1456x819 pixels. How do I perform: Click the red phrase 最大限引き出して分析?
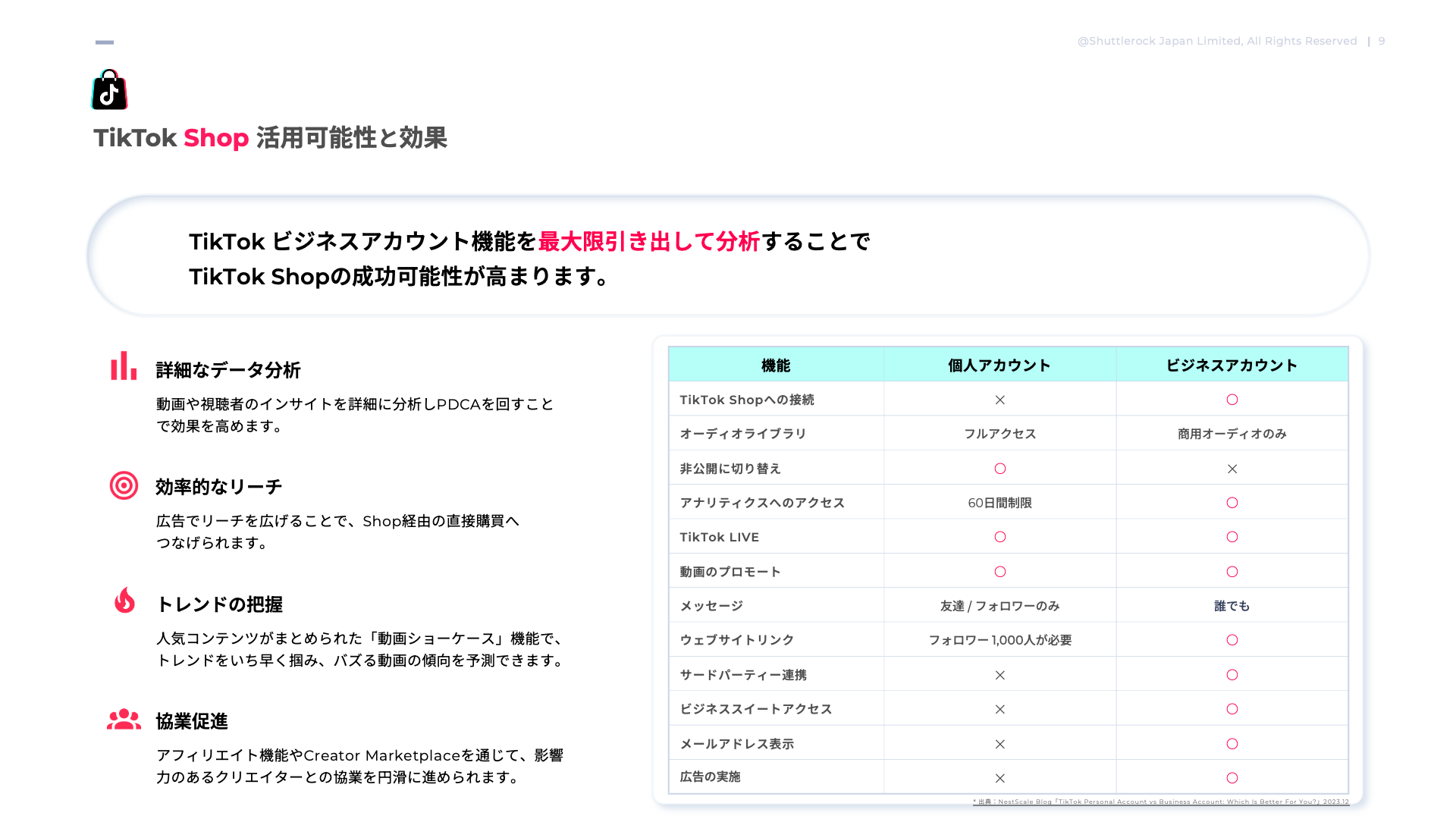(x=649, y=241)
